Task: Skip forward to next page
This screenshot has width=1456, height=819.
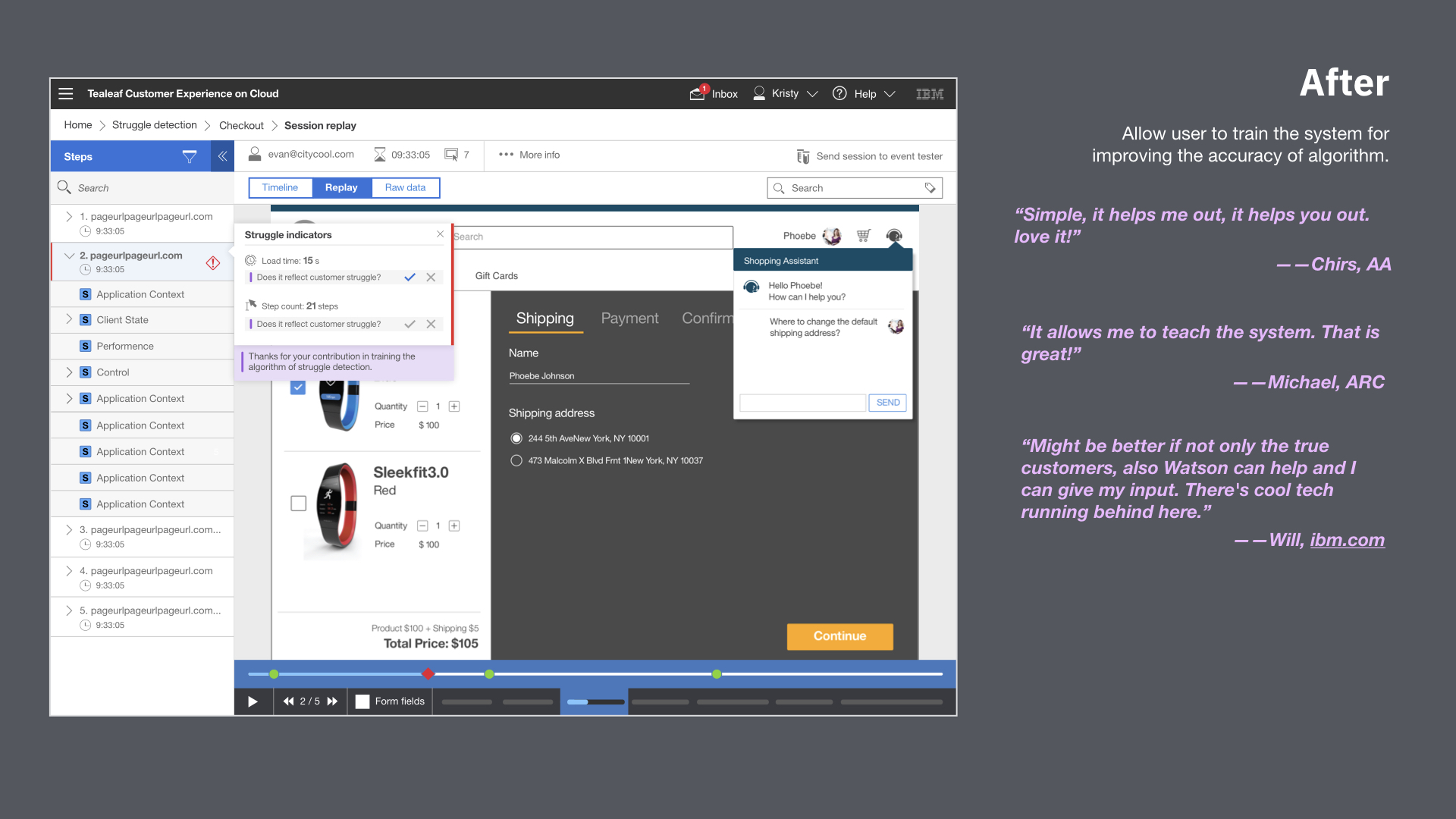Action: coord(332,701)
